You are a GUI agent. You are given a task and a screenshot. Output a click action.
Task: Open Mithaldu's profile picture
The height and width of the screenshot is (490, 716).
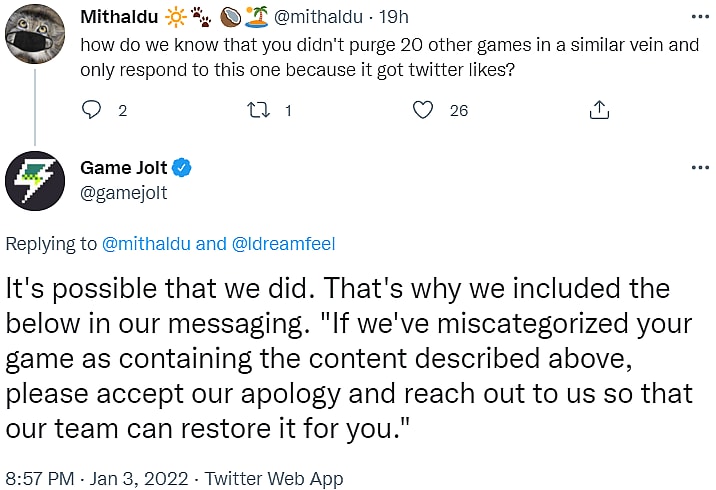[x=35, y=31]
